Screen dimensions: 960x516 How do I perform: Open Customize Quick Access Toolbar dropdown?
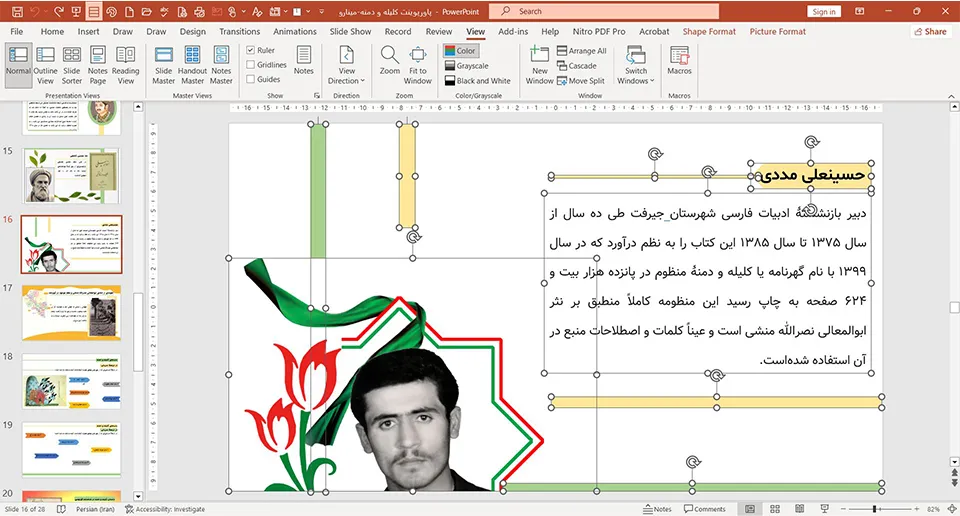[322, 12]
